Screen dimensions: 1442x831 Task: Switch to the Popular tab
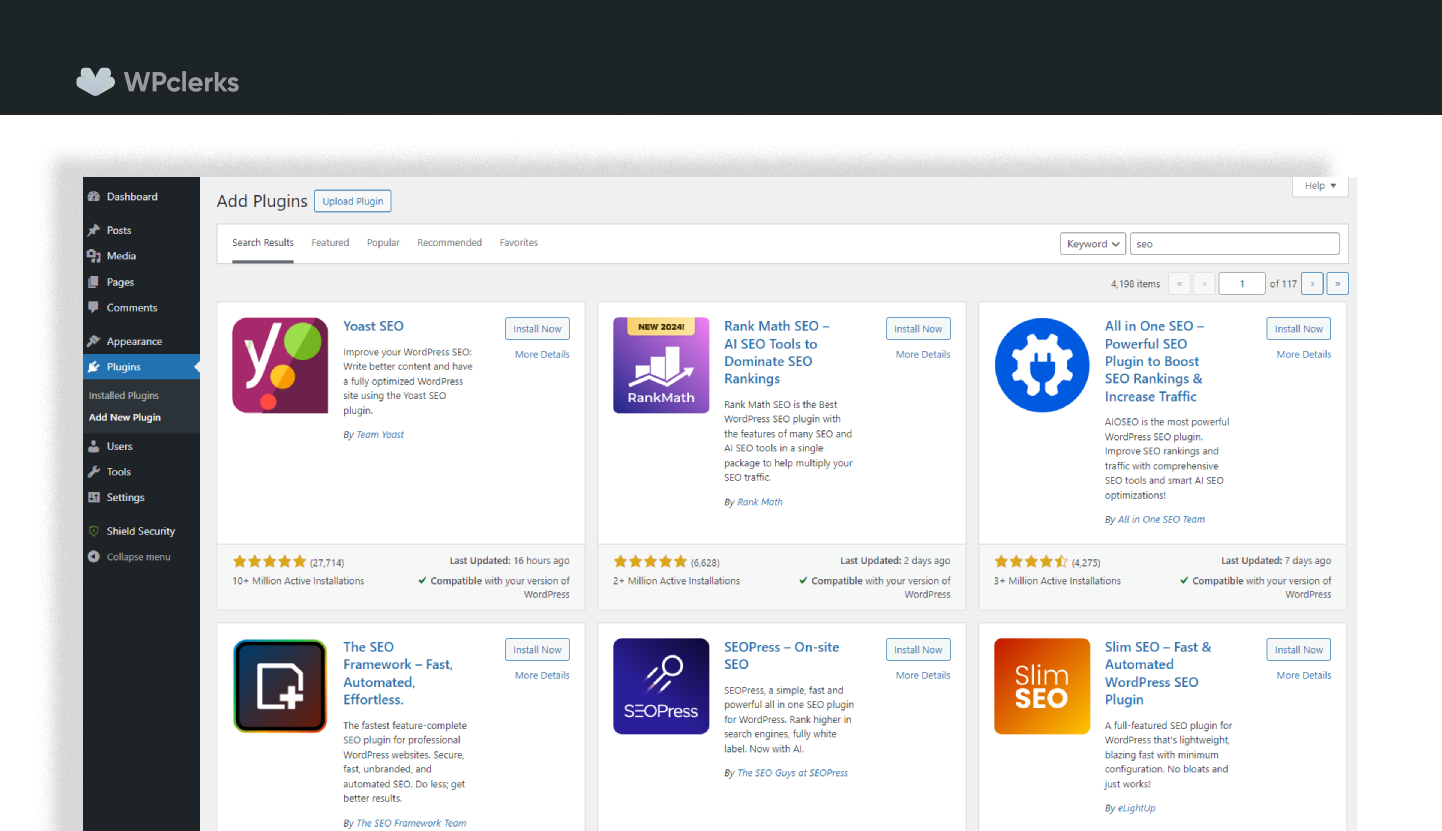pyautogui.click(x=383, y=243)
